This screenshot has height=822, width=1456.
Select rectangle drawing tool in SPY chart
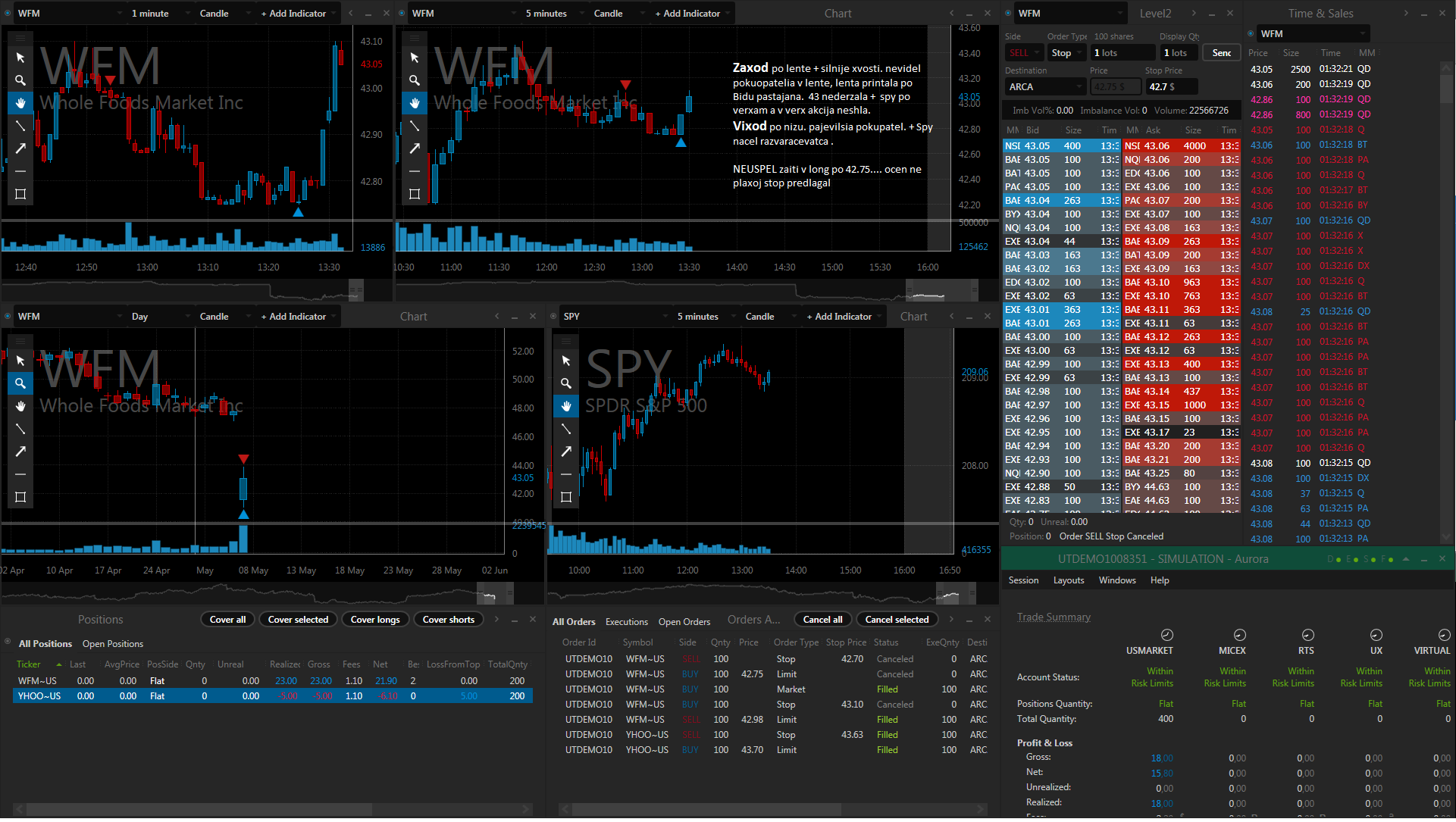pyautogui.click(x=566, y=497)
